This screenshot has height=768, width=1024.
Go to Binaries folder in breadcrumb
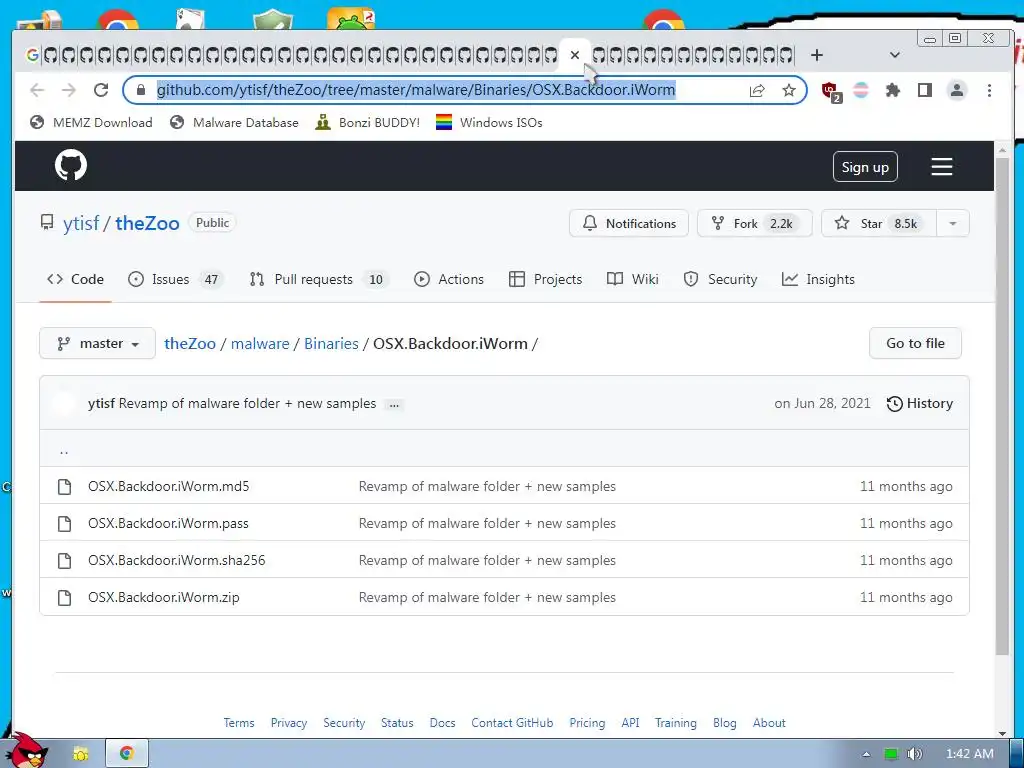(331, 344)
